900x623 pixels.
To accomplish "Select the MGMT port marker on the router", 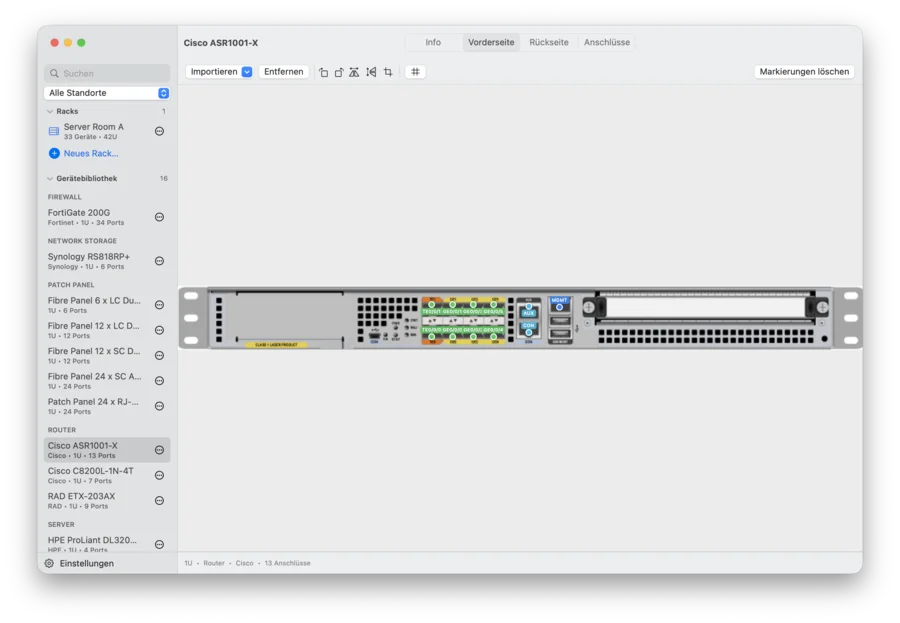I will coord(560,307).
